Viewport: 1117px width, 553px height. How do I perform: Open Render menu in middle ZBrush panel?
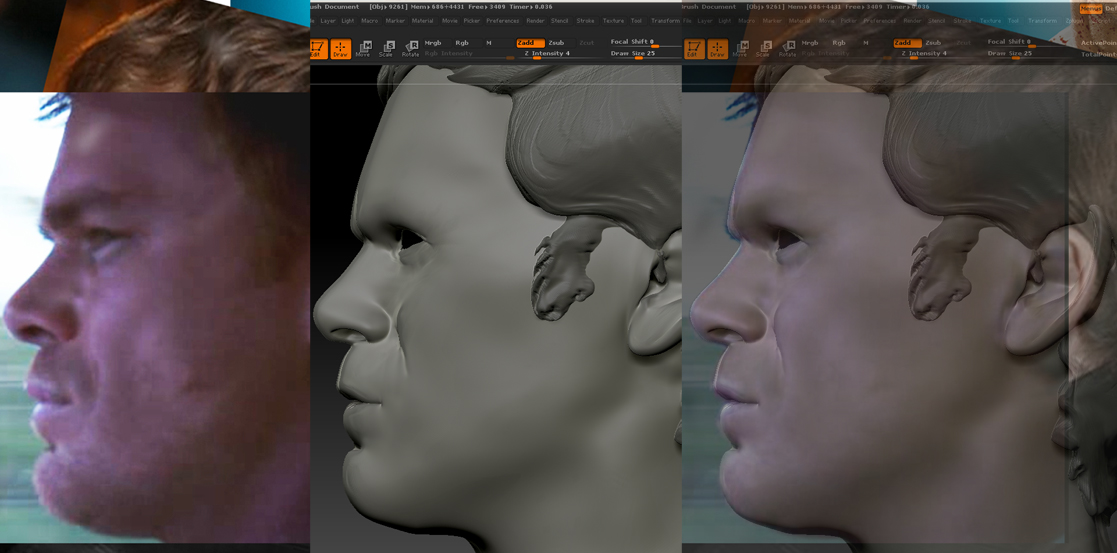[x=535, y=21]
